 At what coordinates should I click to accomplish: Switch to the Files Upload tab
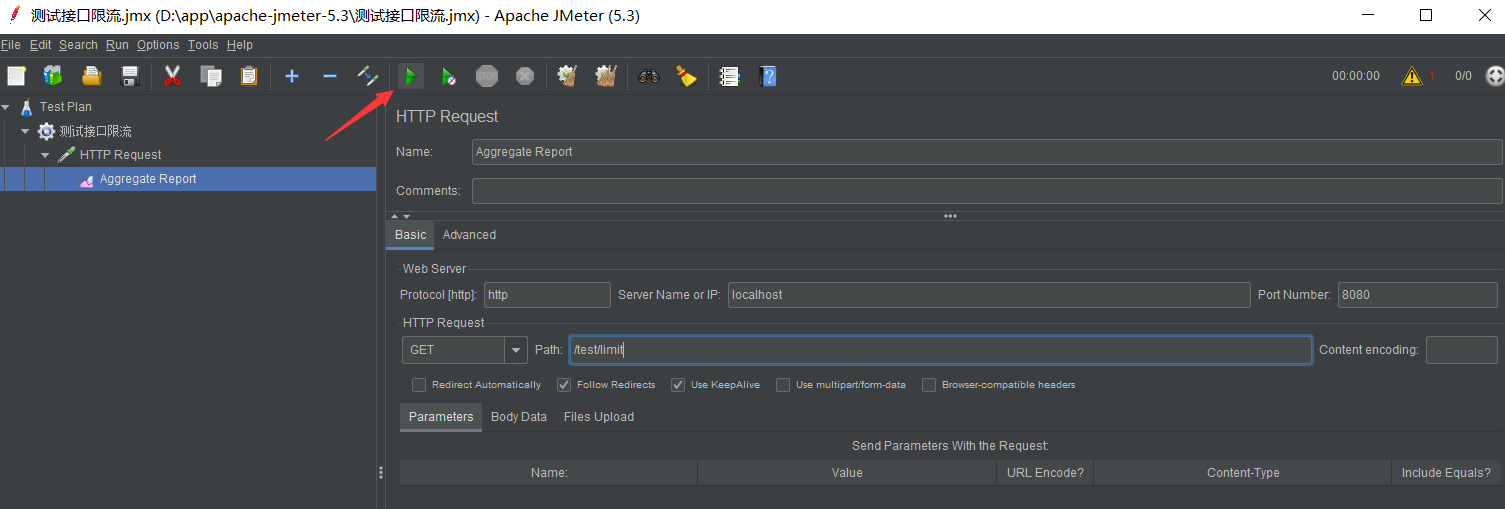pos(599,417)
